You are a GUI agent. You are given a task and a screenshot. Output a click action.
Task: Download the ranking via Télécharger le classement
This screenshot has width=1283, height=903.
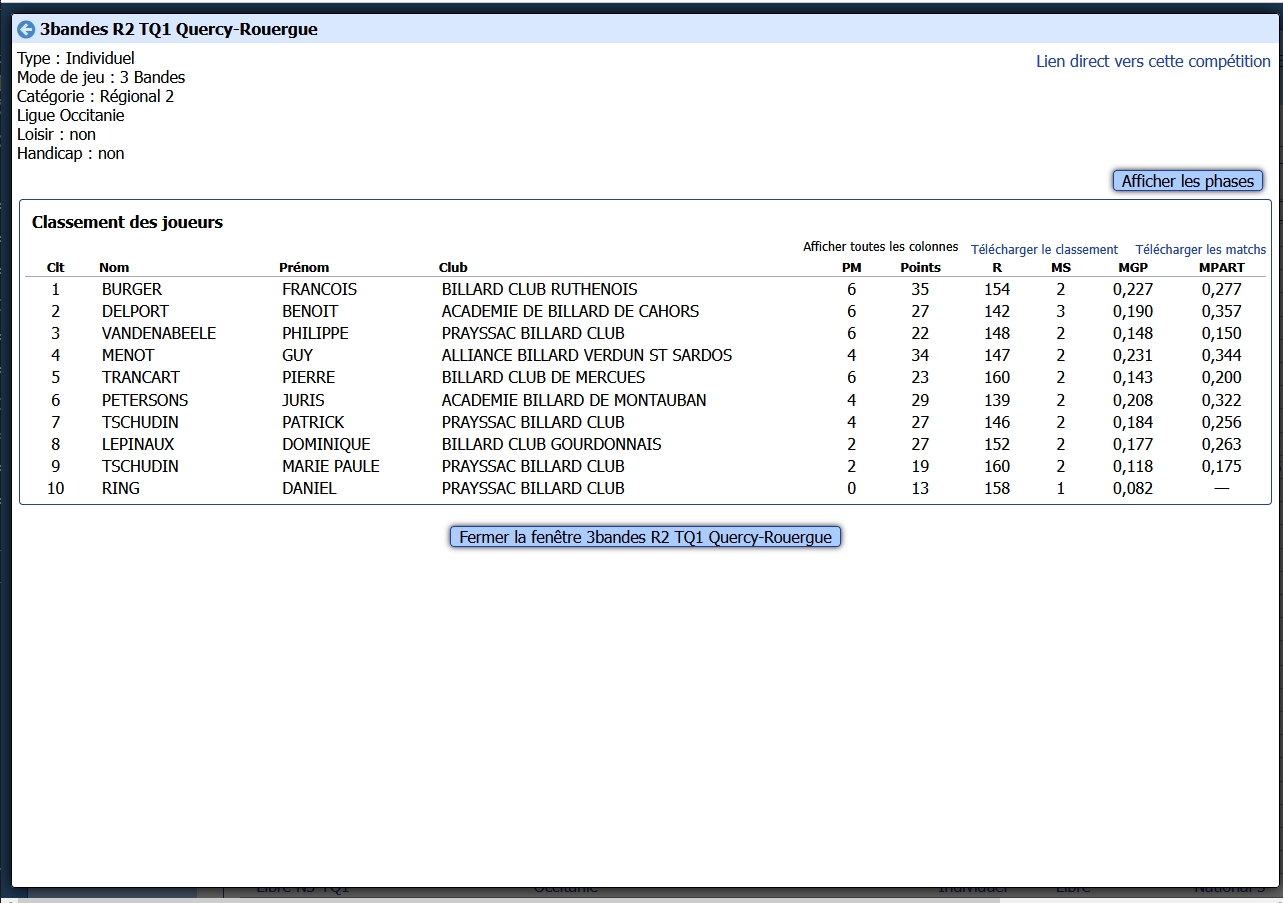click(1044, 250)
